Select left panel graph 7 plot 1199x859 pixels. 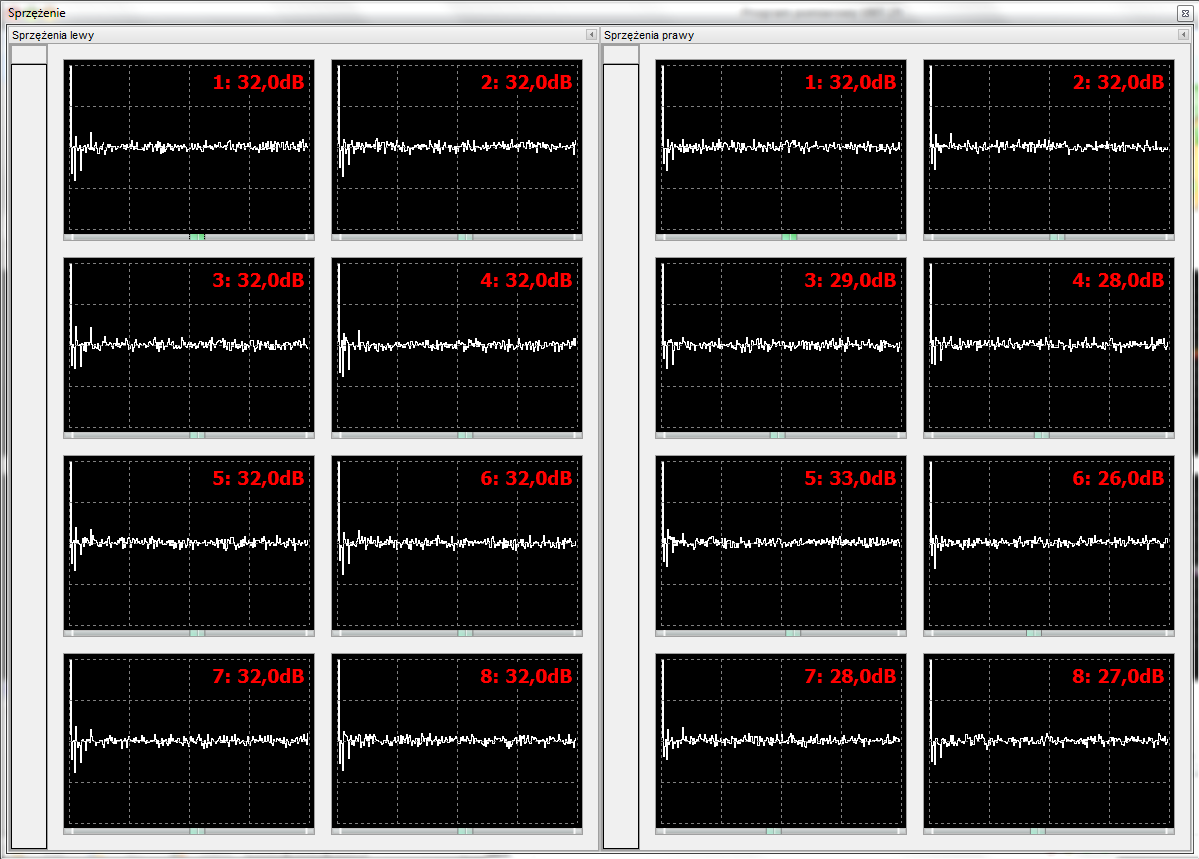(x=189, y=741)
